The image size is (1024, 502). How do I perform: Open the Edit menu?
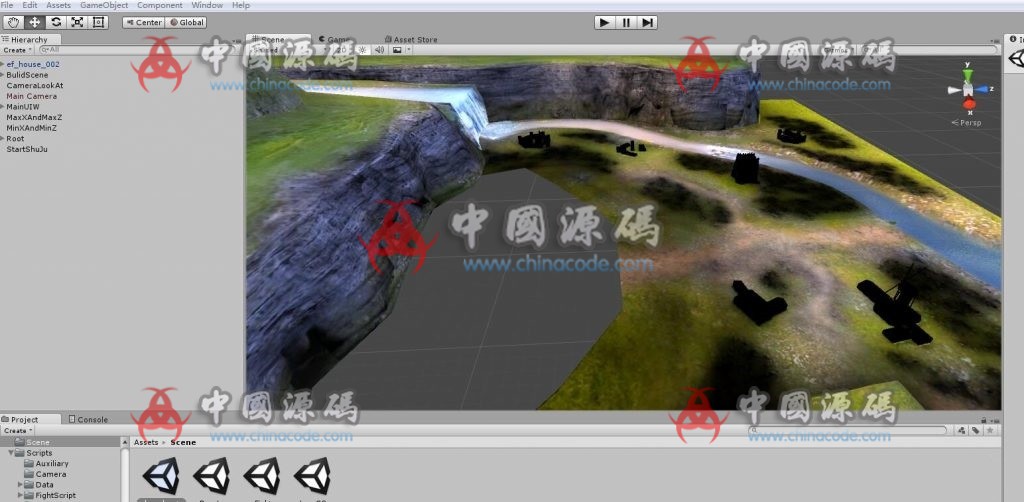pos(29,5)
